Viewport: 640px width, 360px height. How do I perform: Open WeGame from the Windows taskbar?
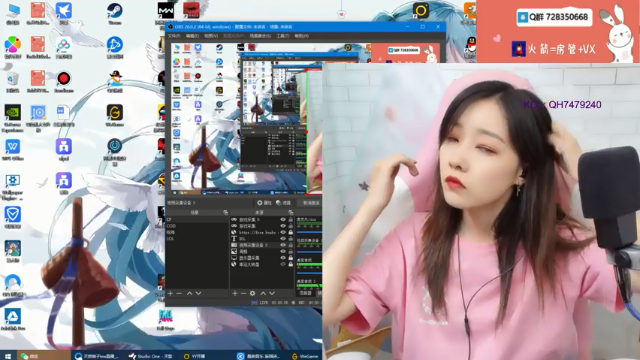coord(304,356)
